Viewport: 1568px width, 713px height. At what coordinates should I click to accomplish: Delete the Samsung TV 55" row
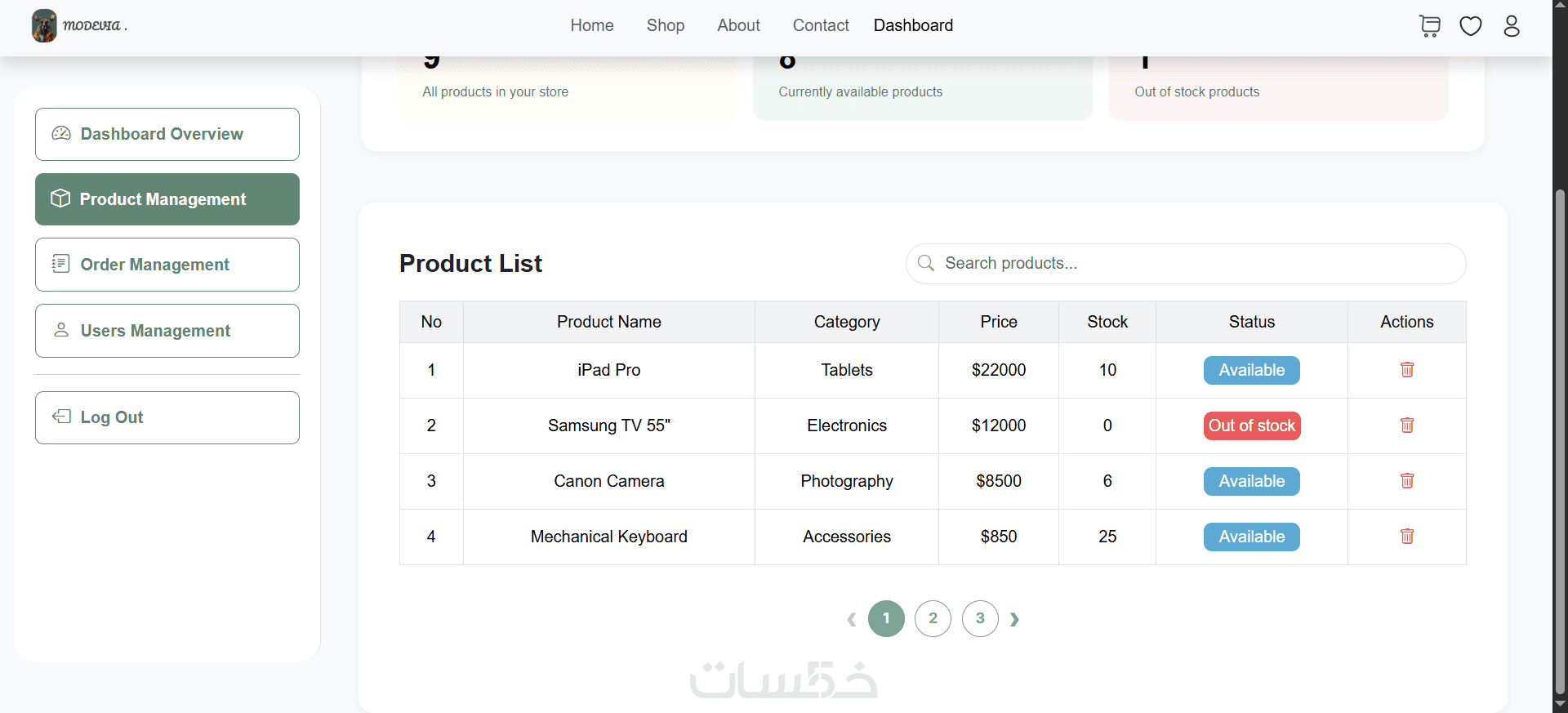[1407, 426]
